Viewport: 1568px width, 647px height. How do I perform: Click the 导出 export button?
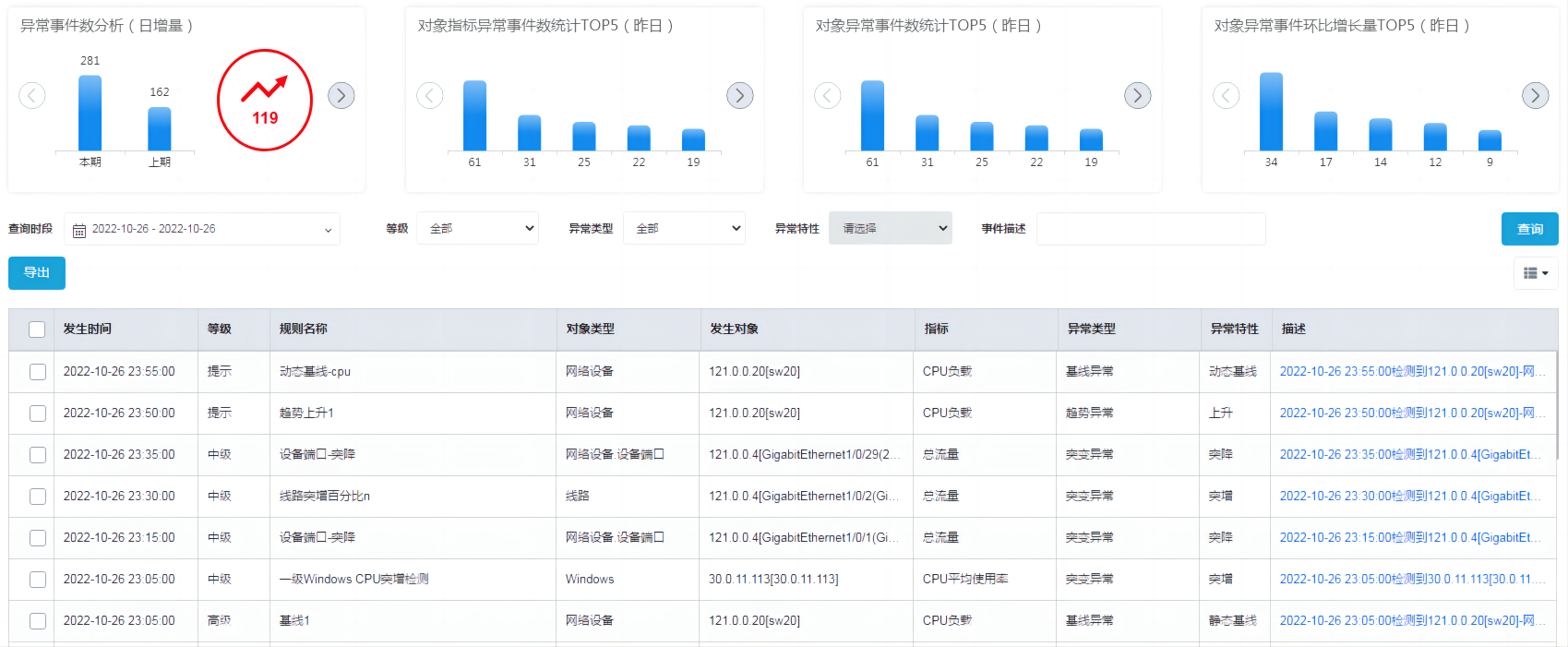point(37,273)
